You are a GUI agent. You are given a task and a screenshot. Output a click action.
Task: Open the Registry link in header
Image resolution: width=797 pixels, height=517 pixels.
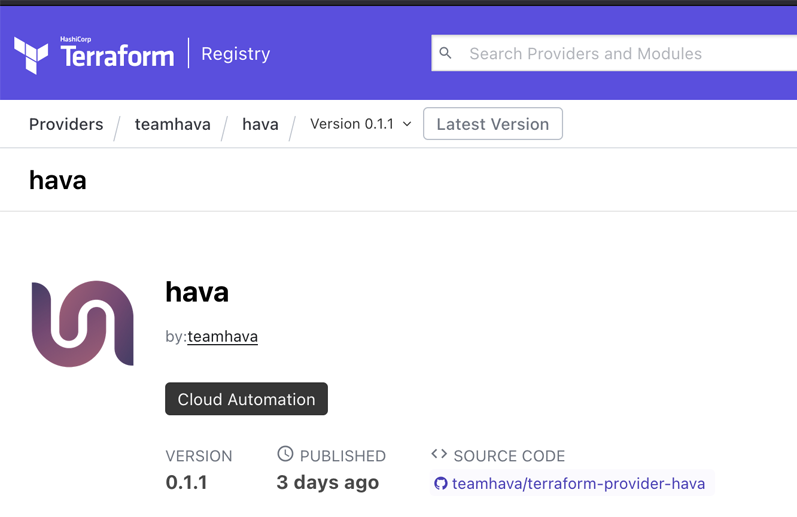pos(235,54)
